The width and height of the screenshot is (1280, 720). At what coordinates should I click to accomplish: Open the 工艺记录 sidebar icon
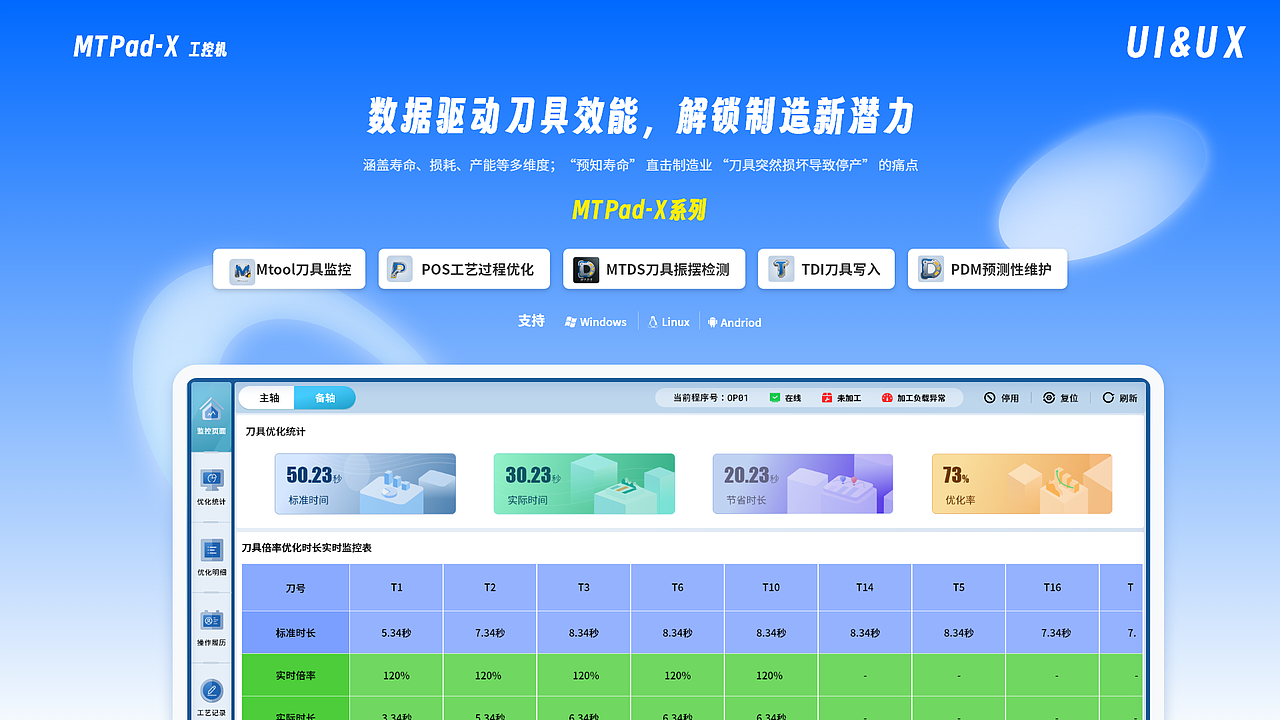tap(211, 690)
